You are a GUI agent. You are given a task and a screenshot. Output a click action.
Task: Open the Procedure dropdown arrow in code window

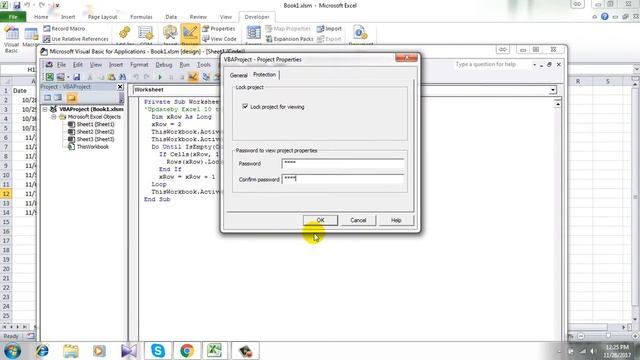pos(553,90)
